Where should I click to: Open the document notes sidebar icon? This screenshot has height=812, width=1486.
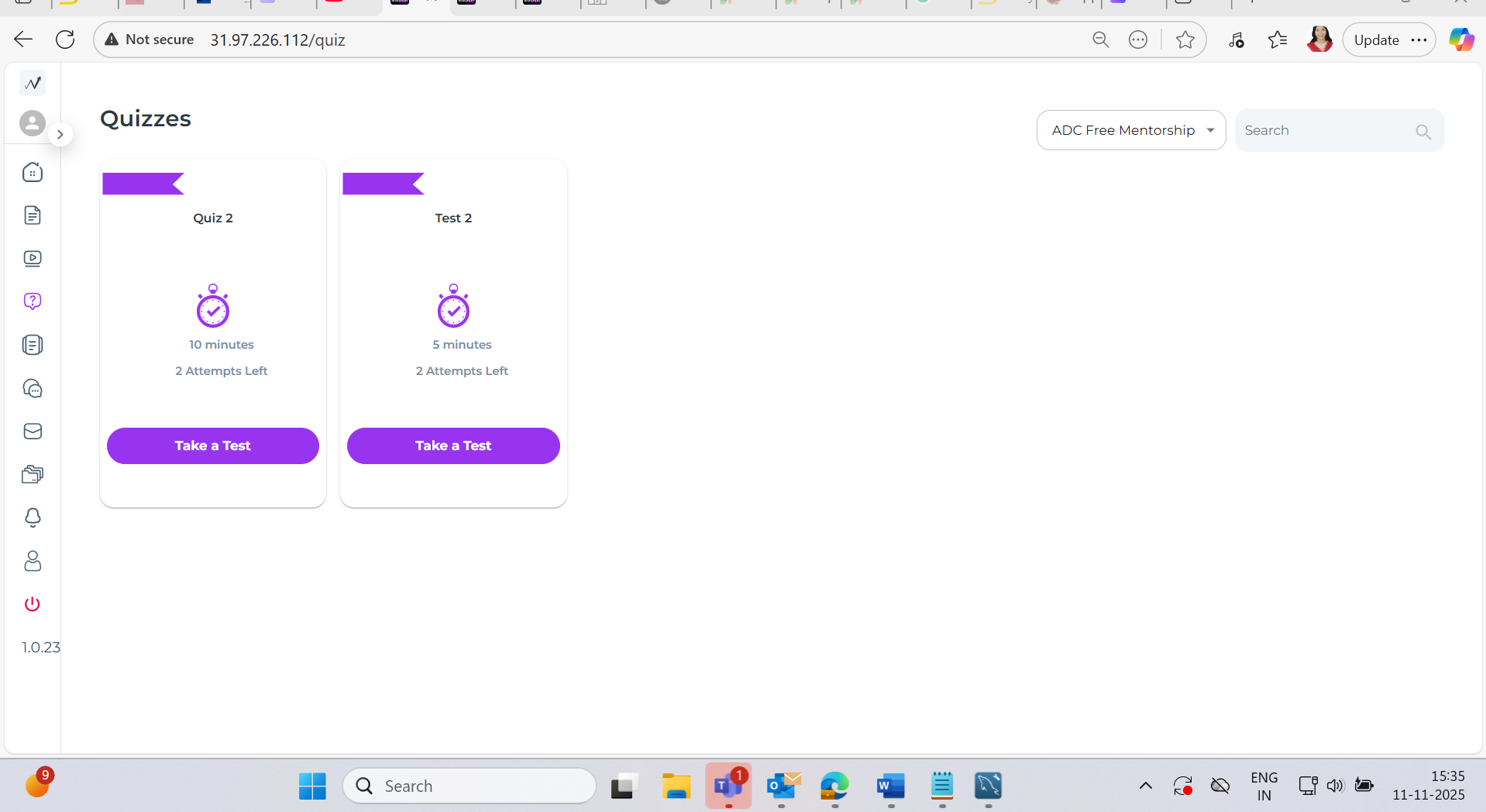tap(33, 215)
